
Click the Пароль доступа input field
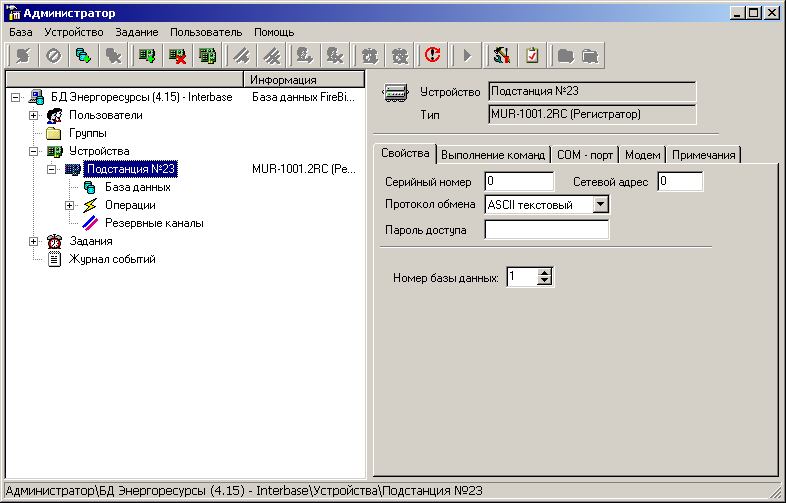[x=546, y=230]
